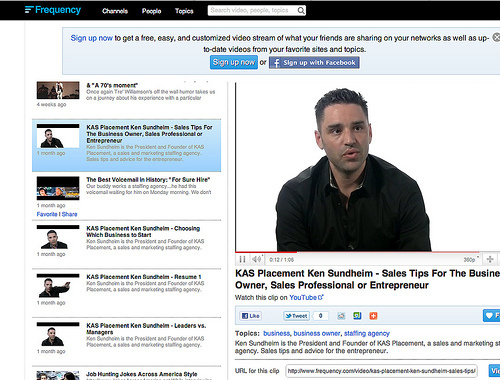Click the Facebook Like button
Screen dimensions: 500x380
point(251,316)
